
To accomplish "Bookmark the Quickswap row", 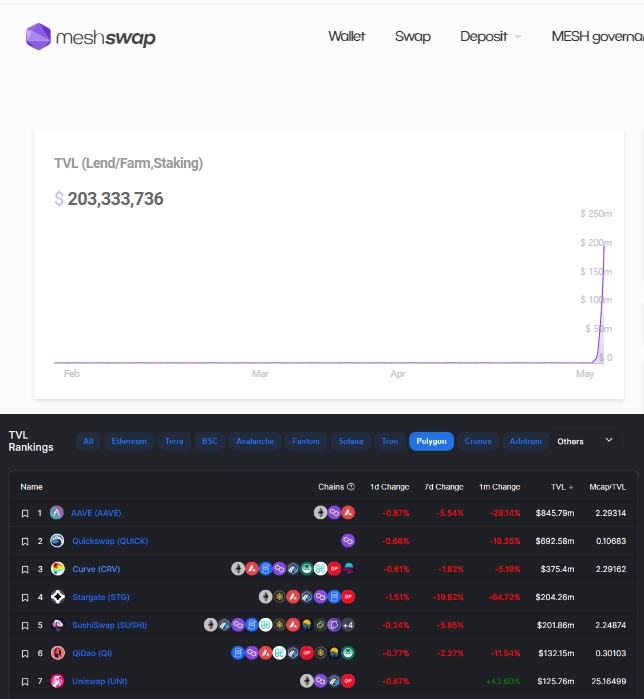I will pyautogui.click(x=25, y=541).
